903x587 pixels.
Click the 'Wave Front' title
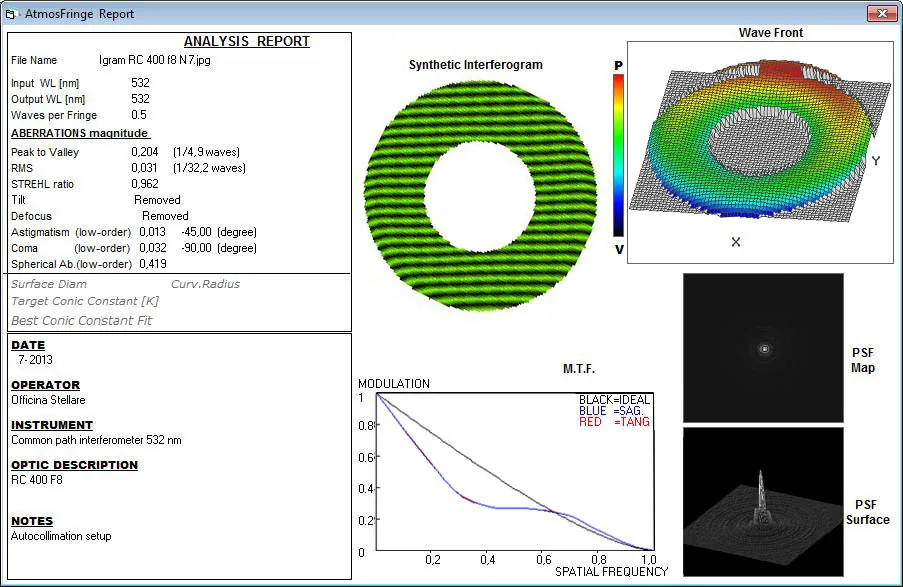(771, 33)
